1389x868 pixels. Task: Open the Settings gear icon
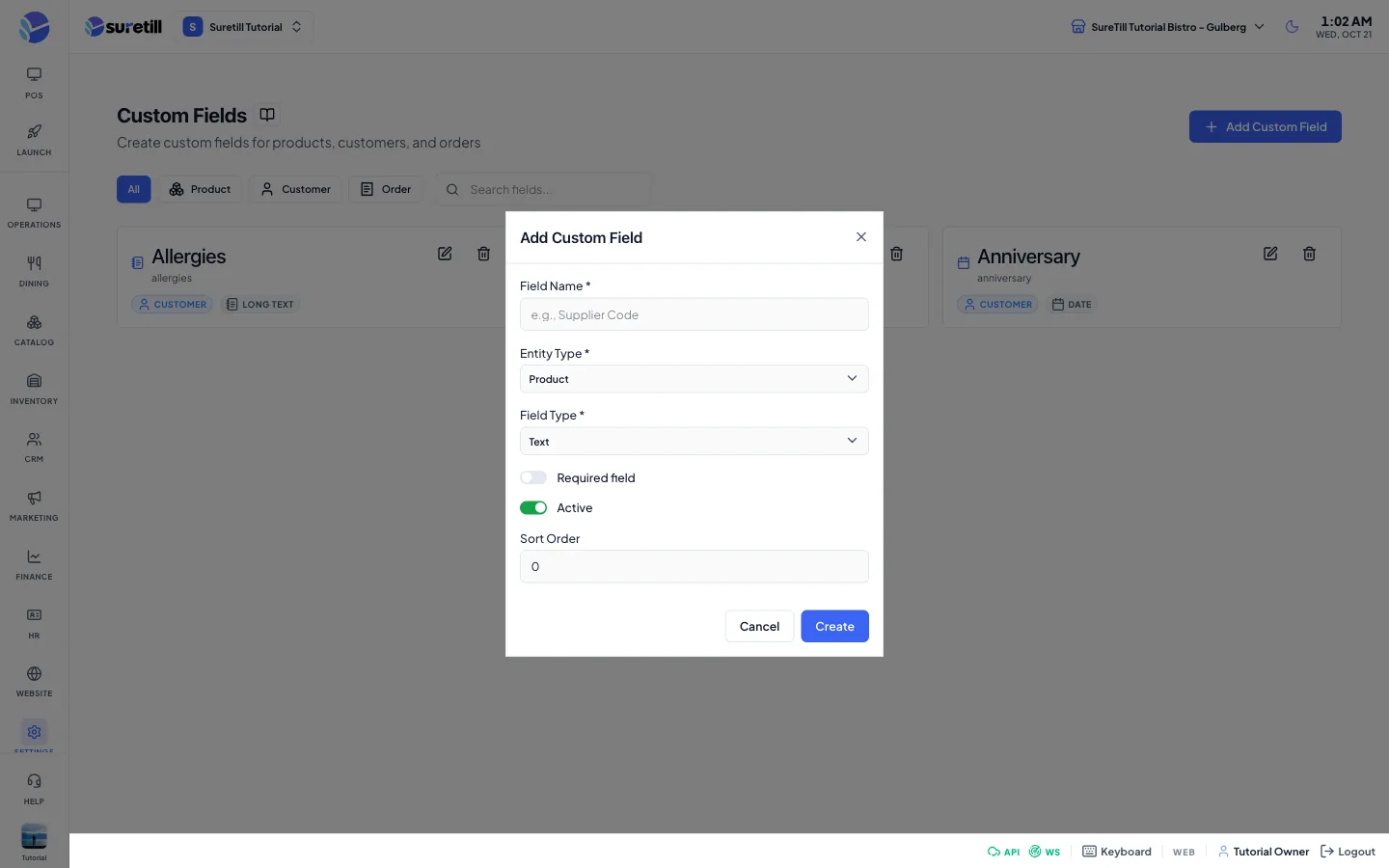(34, 733)
